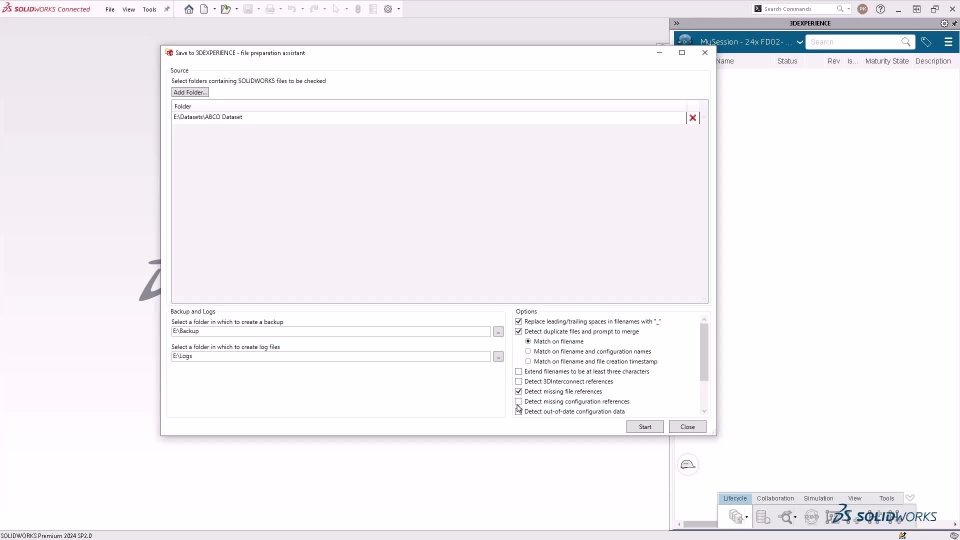Screen dimensions: 960x540
Task: Select the Print icon in the toolbar
Action: coord(270,9)
